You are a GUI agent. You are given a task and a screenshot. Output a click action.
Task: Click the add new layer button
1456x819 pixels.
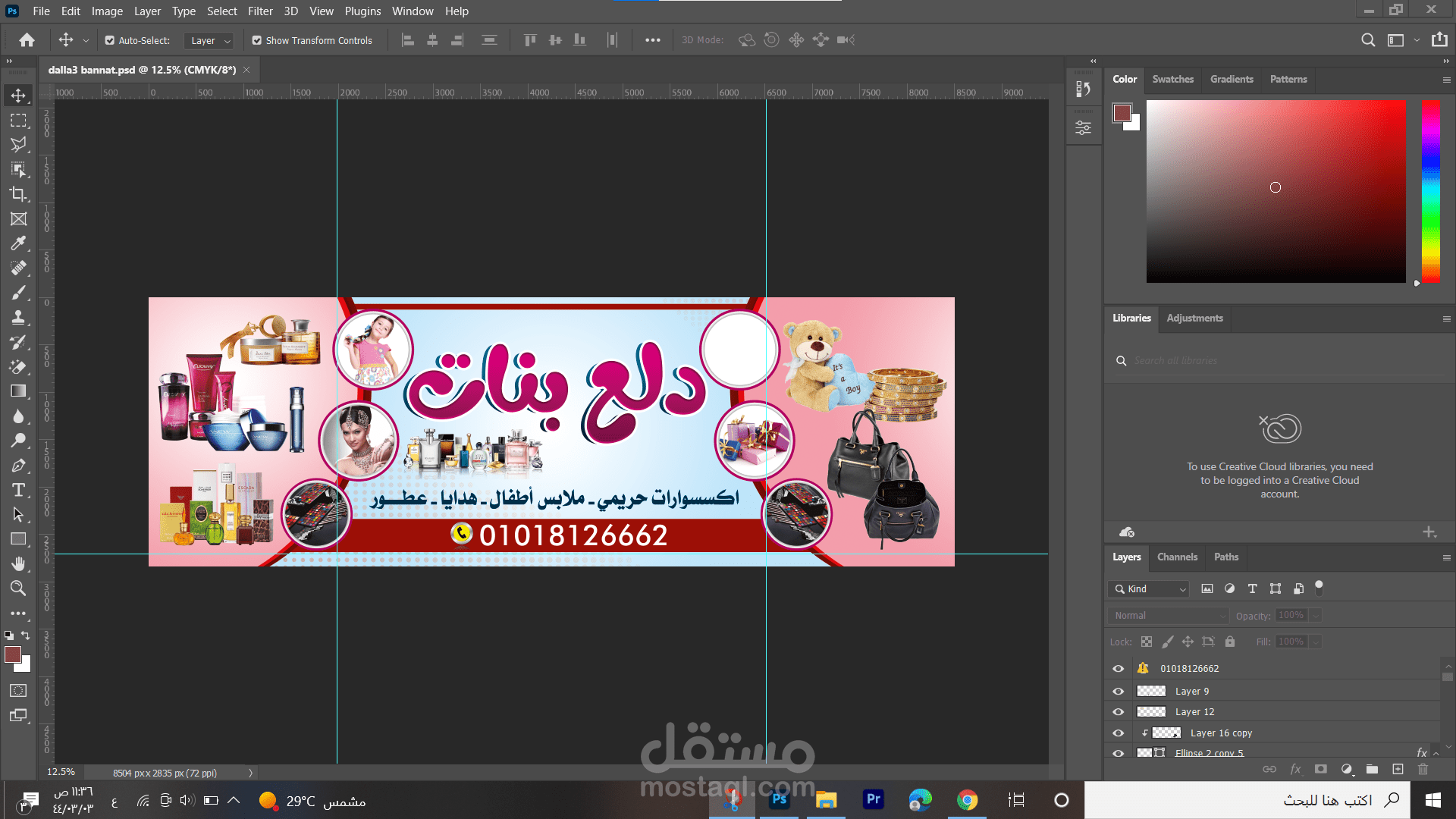(1398, 769)
